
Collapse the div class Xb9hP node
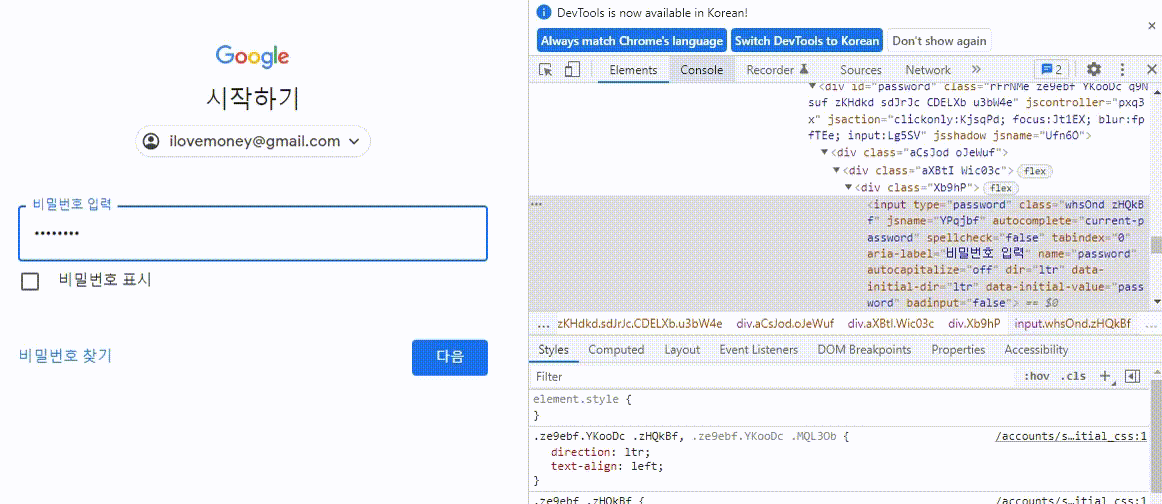[849, 188]
